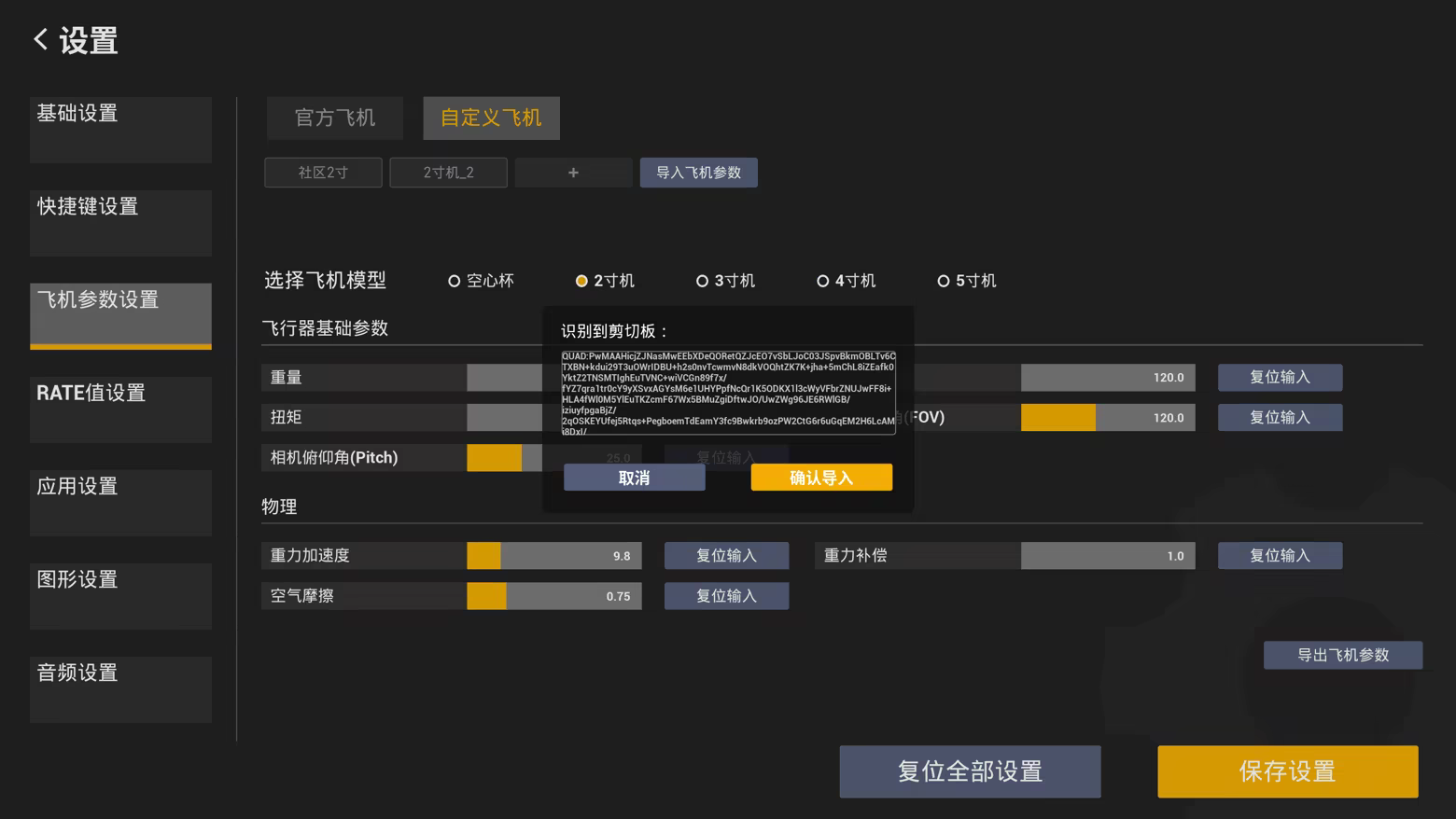Pick the 5寸机 drone model
This screenshot has width=1456, height=819.
[x=943, y=281]
